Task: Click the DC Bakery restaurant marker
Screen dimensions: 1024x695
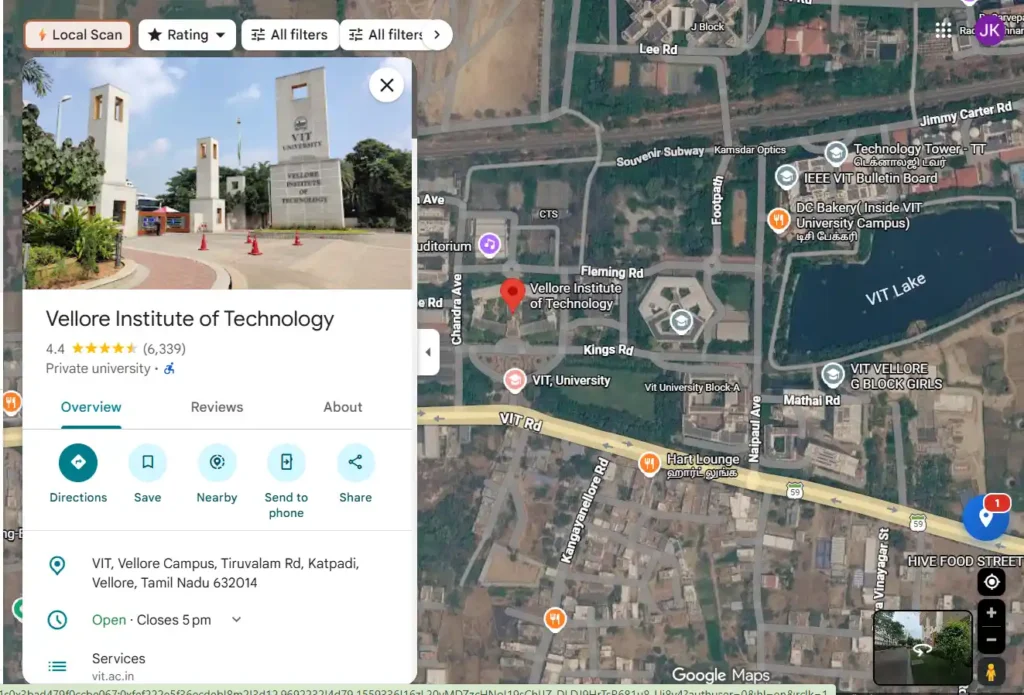Action: pos(778,219)
